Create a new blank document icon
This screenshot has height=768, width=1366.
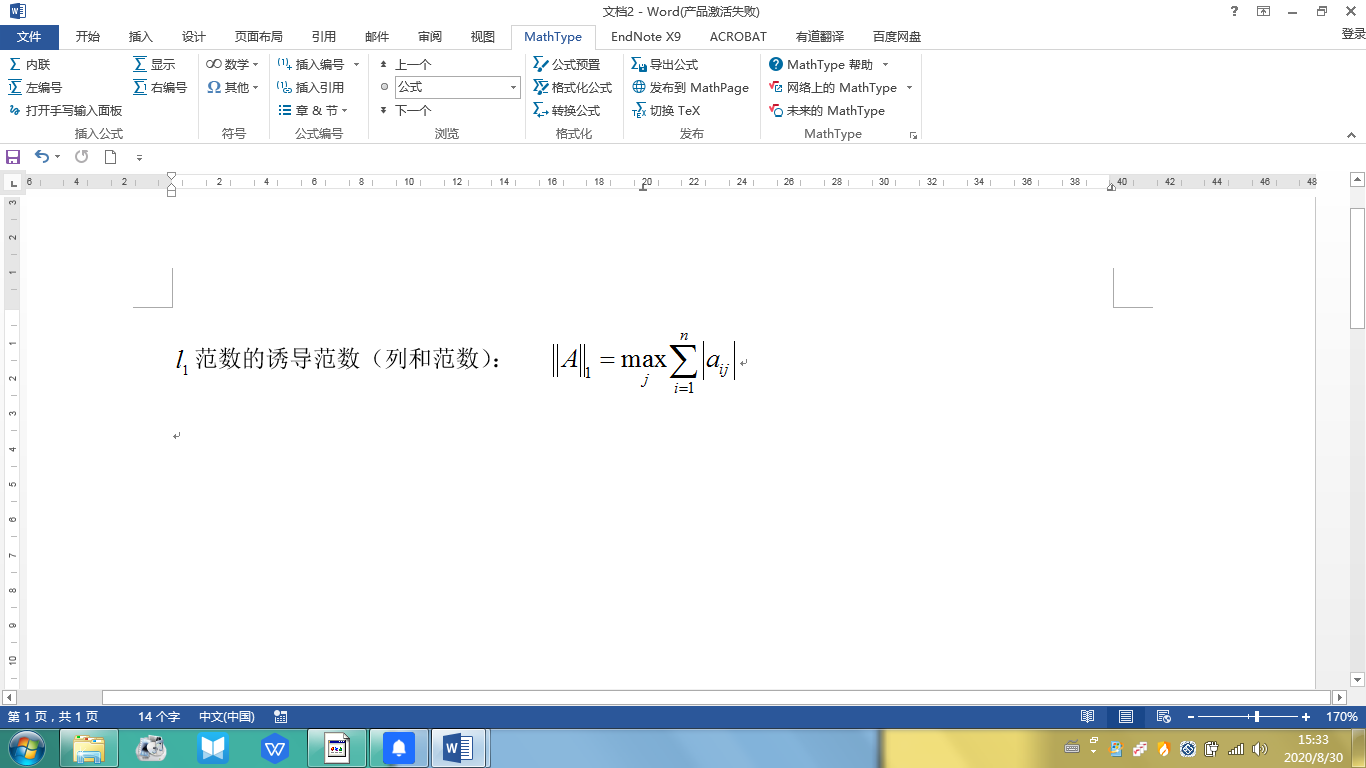(x=111, y=157)
